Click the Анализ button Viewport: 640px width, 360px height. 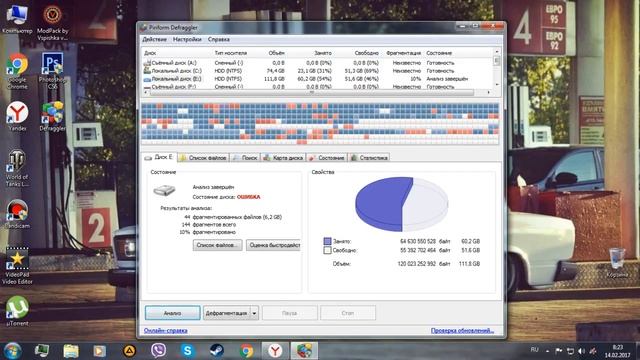click(173, 313)
